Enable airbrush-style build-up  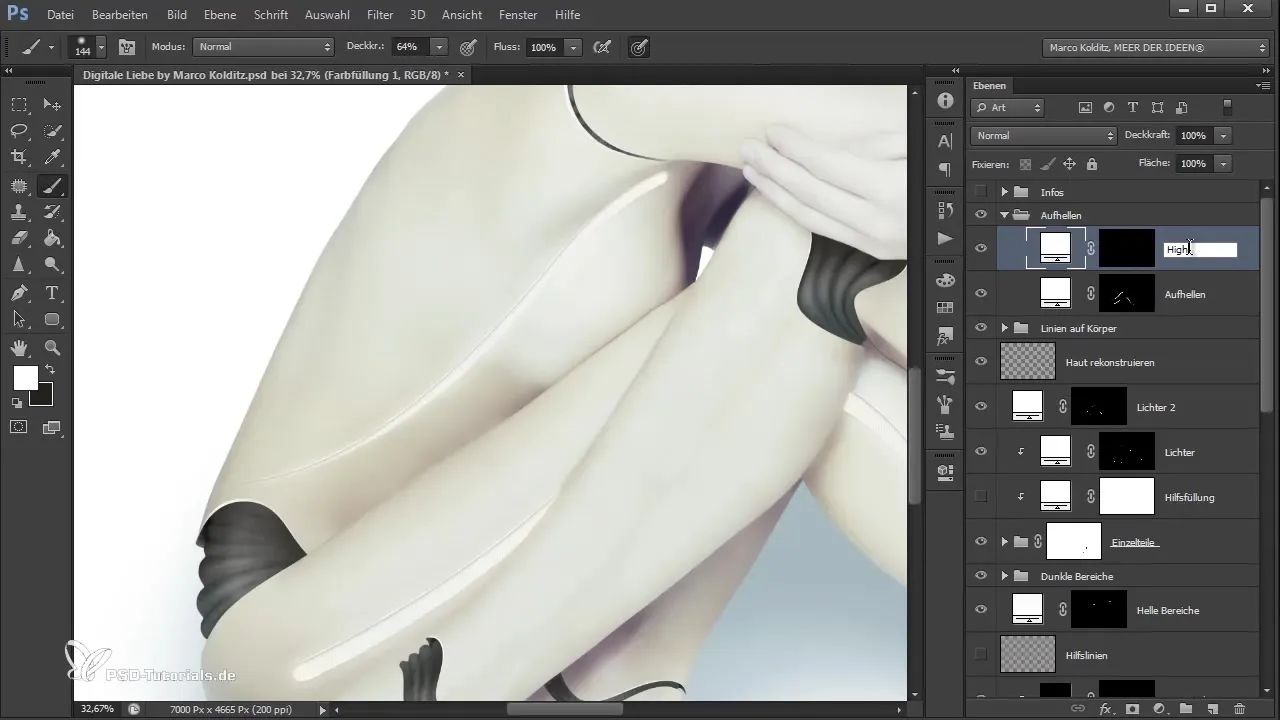point(602,47)
